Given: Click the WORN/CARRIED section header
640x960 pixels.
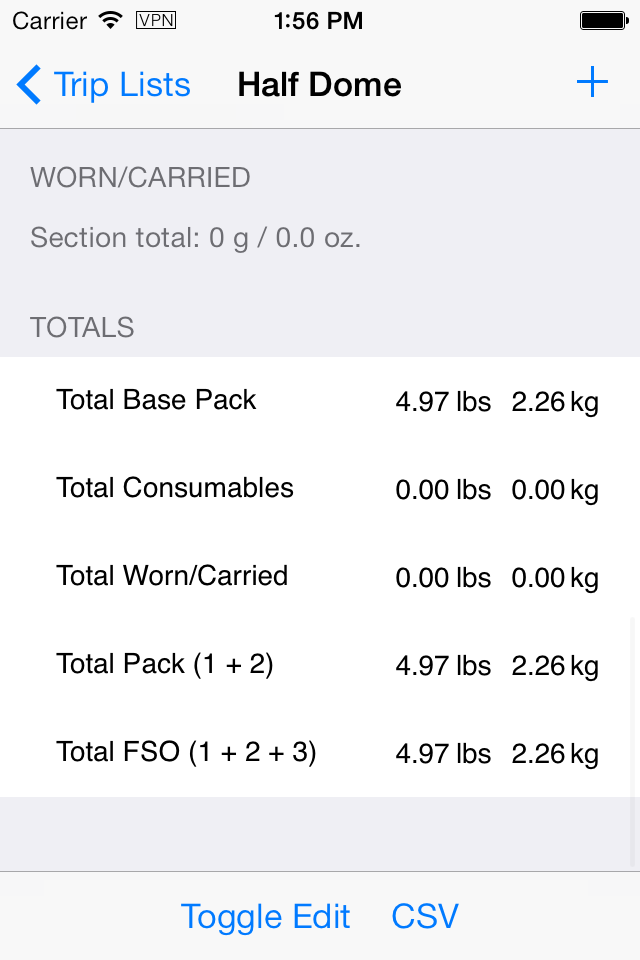Looking at the screenshot, I should click(140, 178).
